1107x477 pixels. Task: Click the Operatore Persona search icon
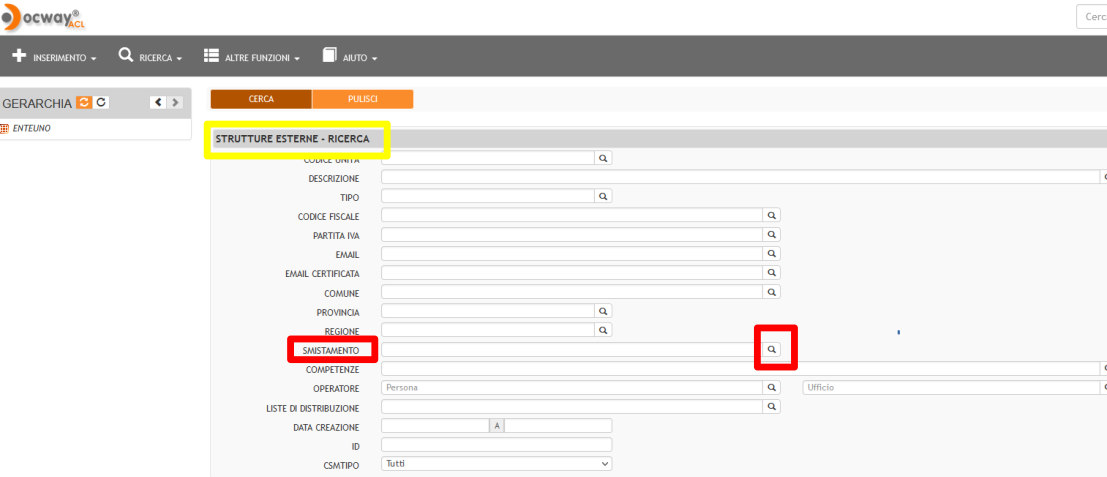click(771, 387)
